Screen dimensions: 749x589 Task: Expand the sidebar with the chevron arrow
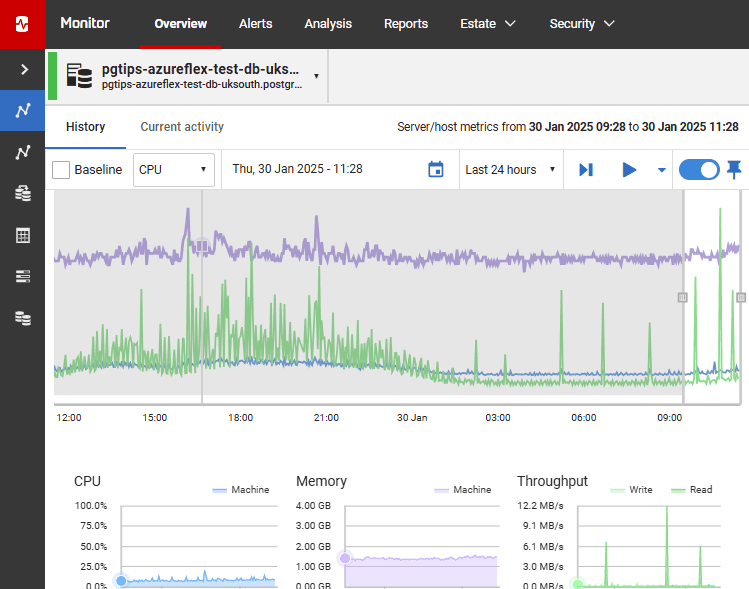click(24, 70)
